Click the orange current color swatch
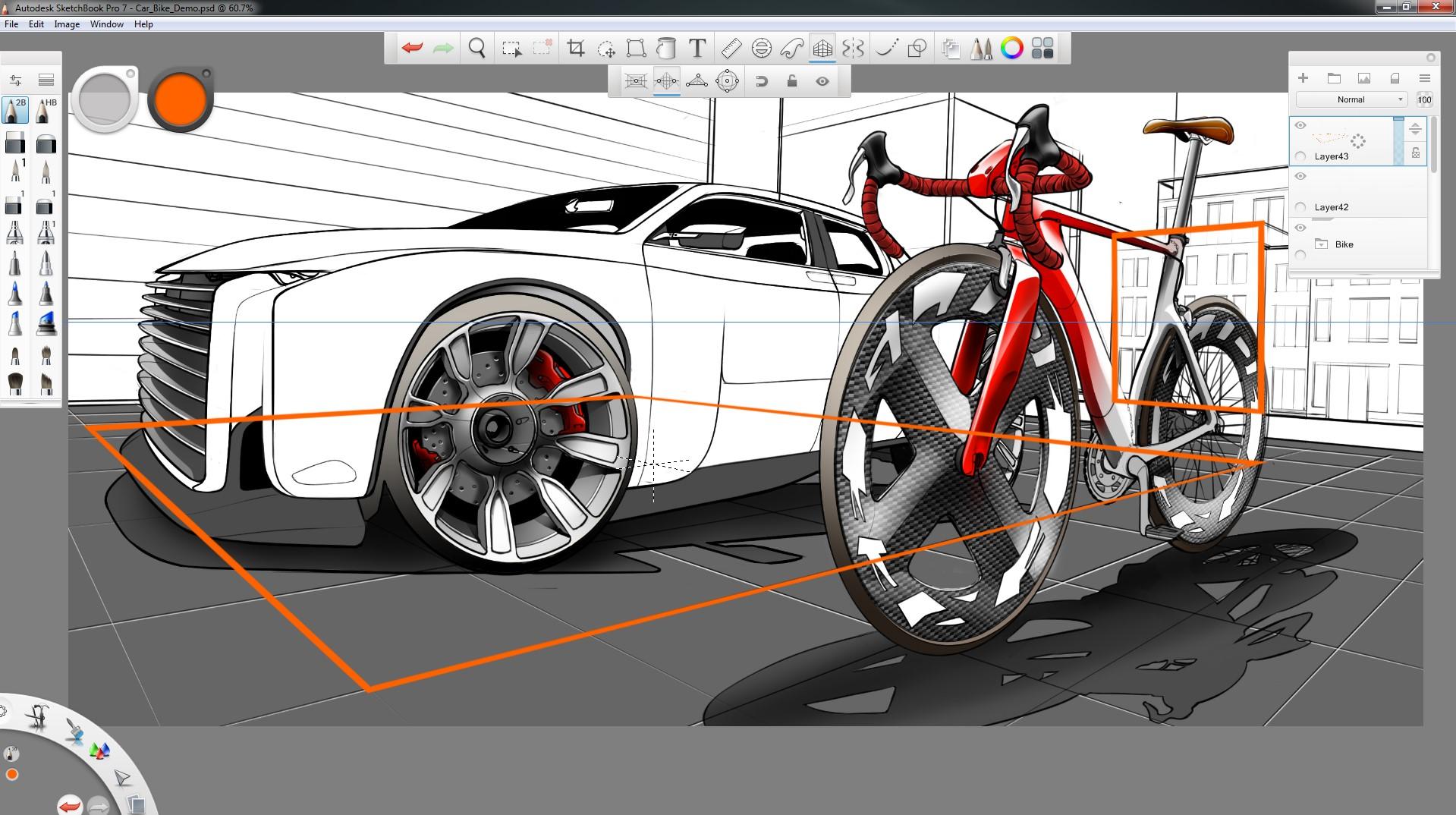The image size is (1456, 815). pyautogui.click(x=180, y=99)
